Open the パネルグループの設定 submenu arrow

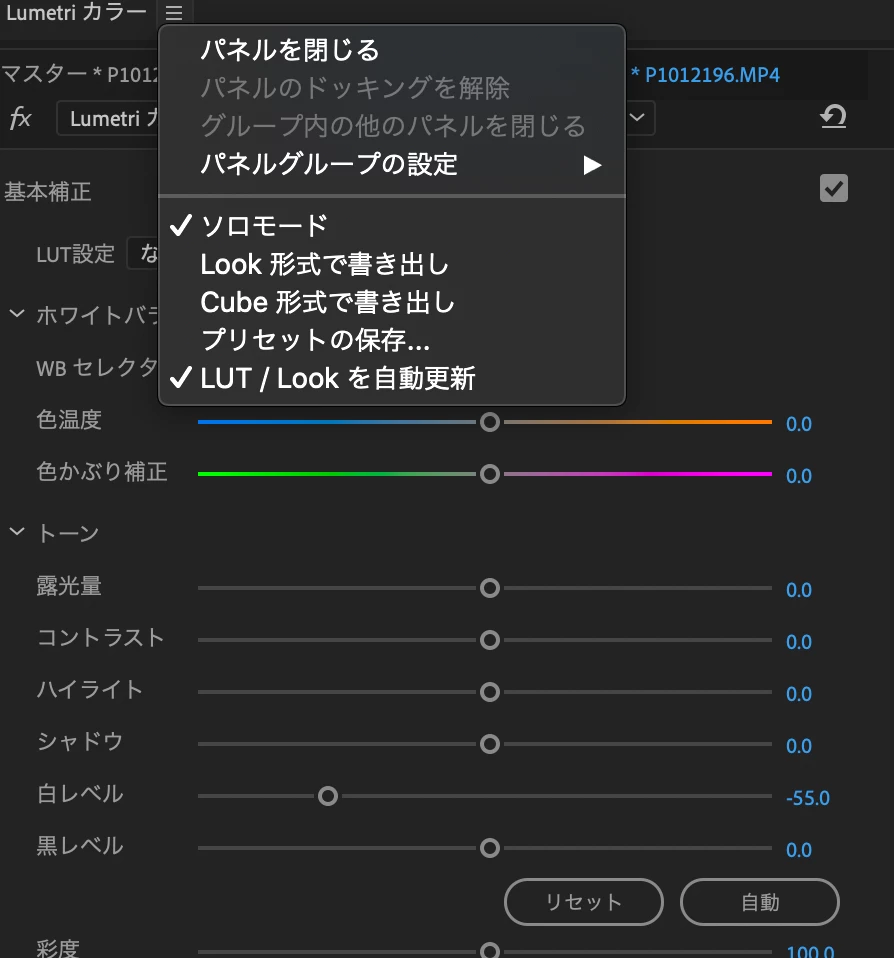tap(592, 165)
